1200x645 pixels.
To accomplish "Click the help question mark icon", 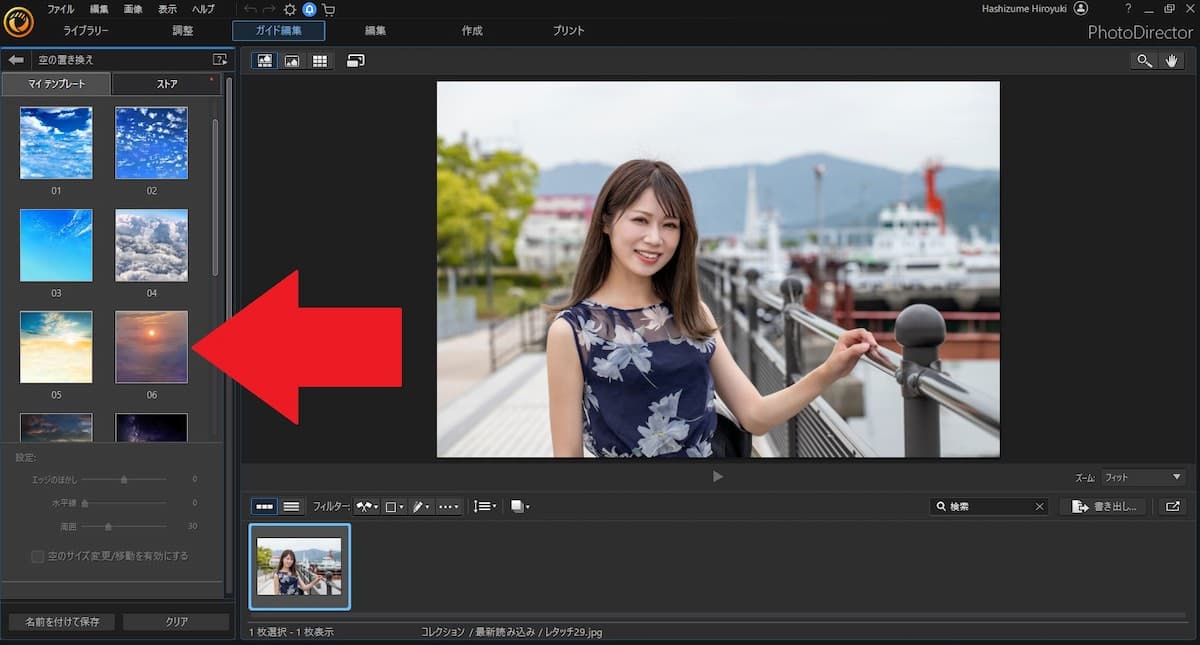I will coord(1128,9).
